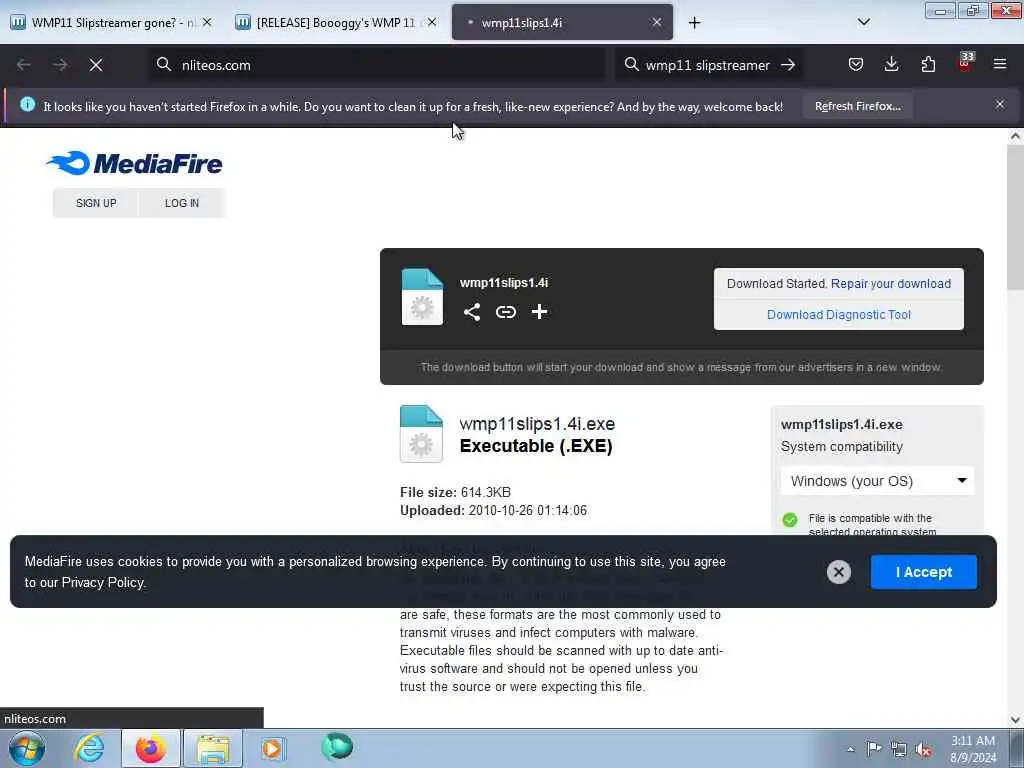Open the list all tabs chevron

[x=863, y=22]
